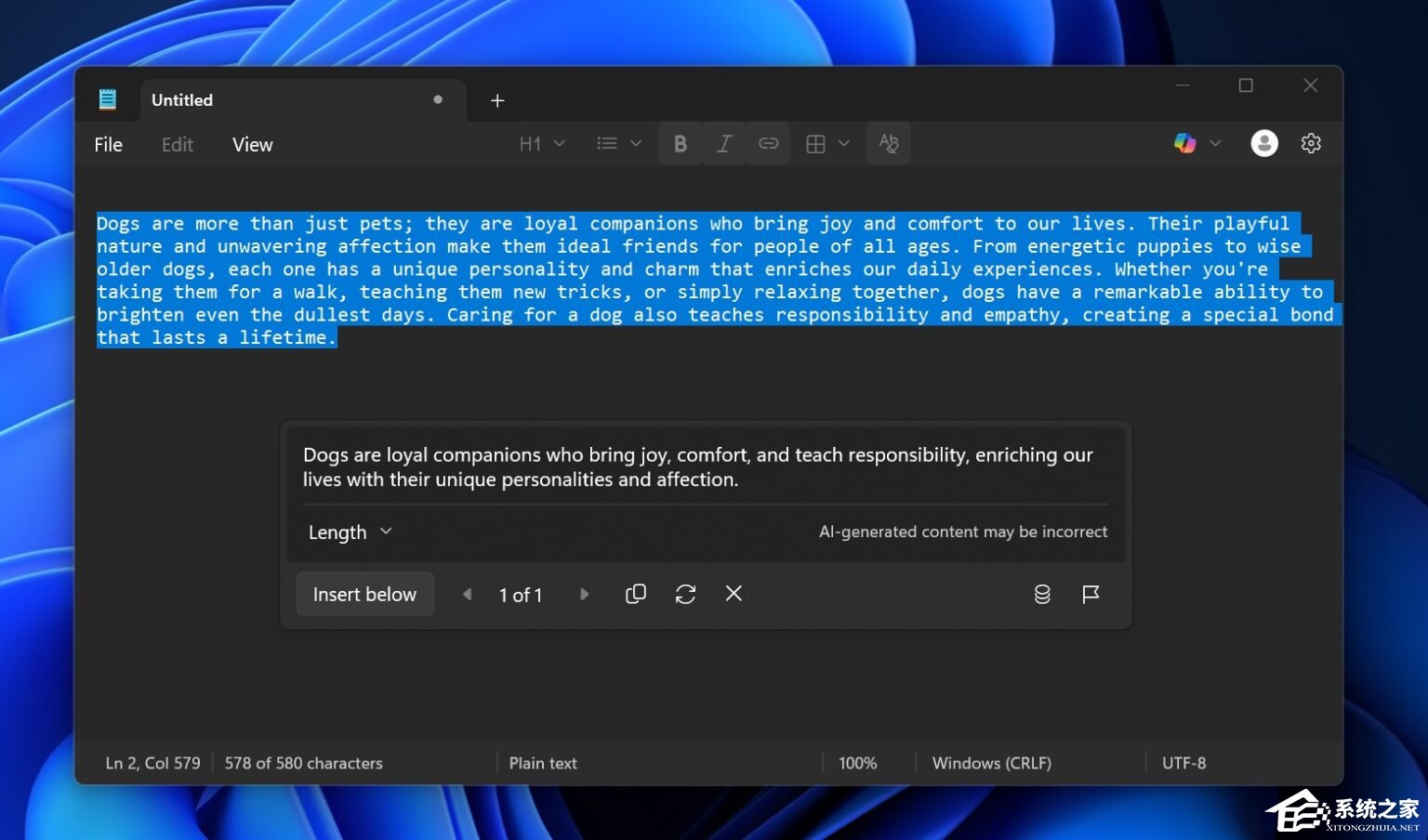
Task: Report AI content with flag icon
Action: (1091, 594)
